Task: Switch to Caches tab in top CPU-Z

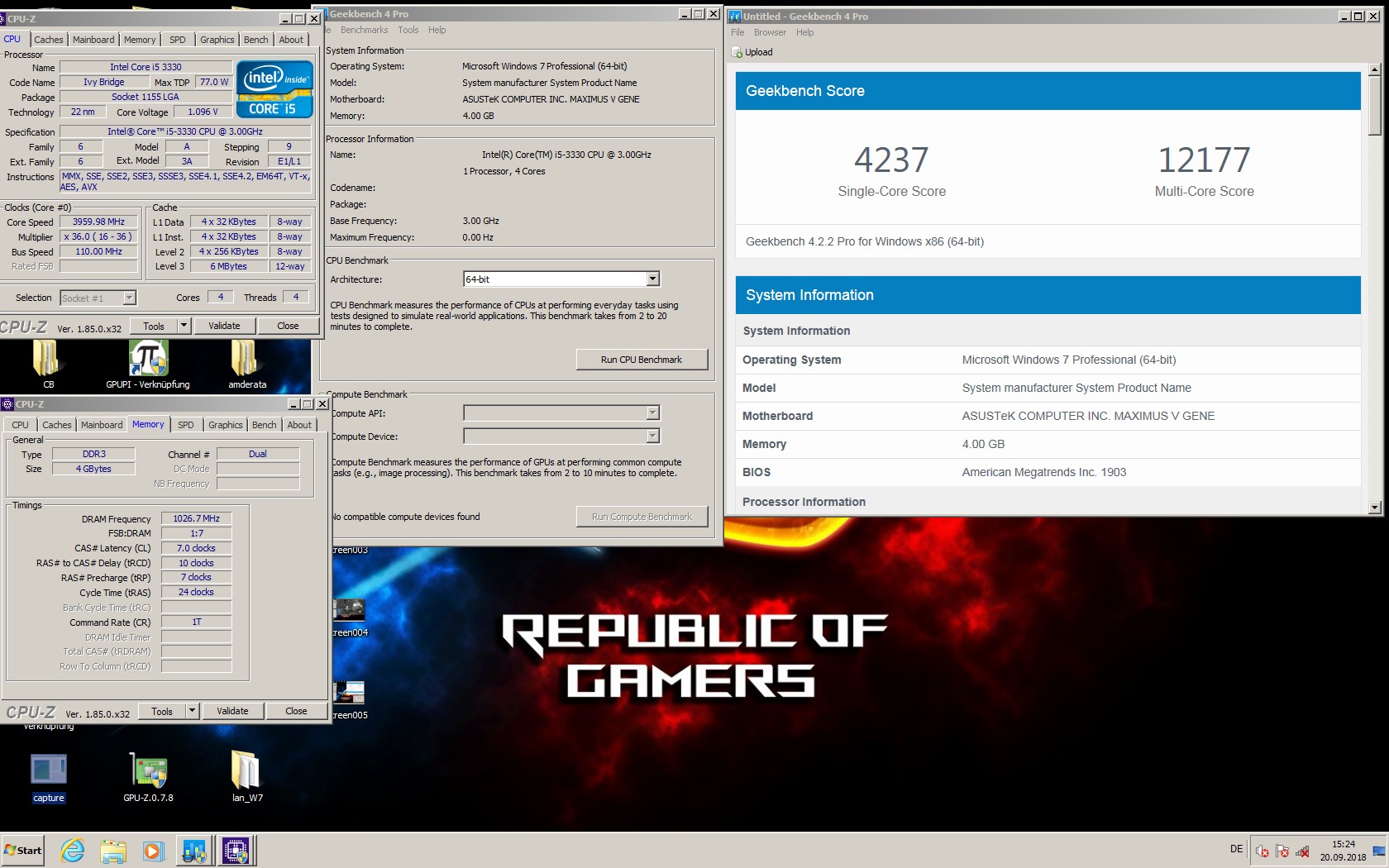Action: click(48, 40)
